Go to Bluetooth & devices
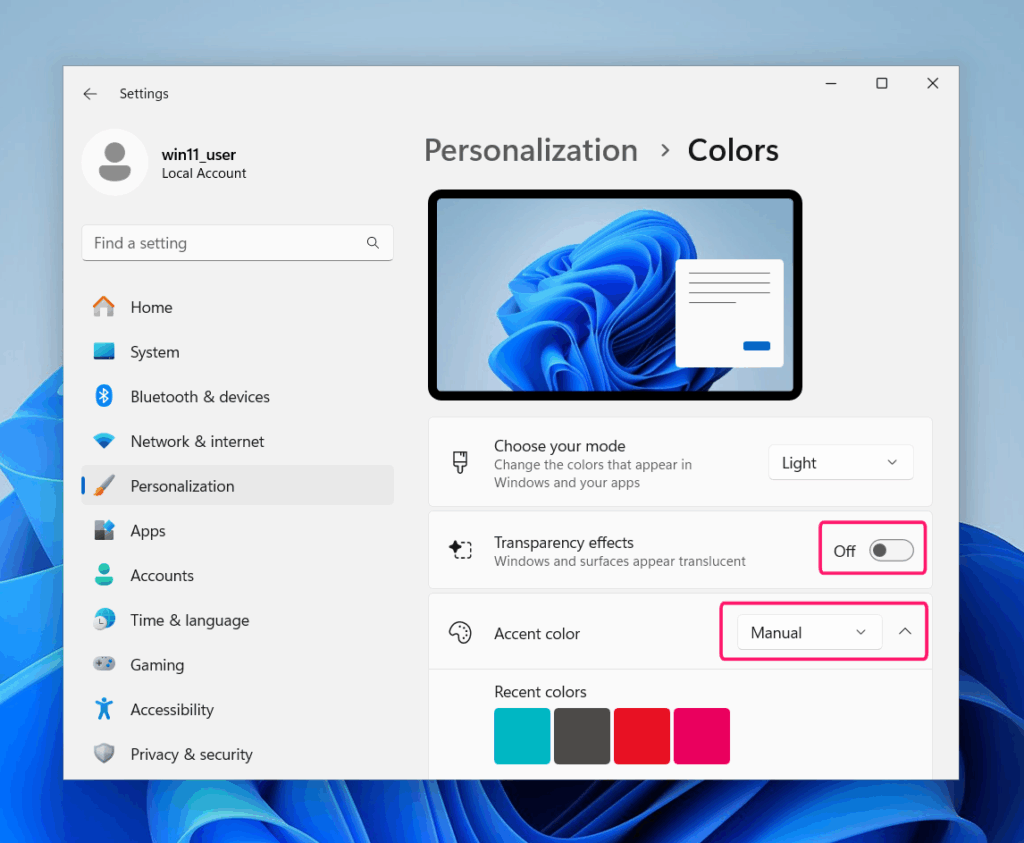The image size is (1024, 843). [x=237, y=396]
